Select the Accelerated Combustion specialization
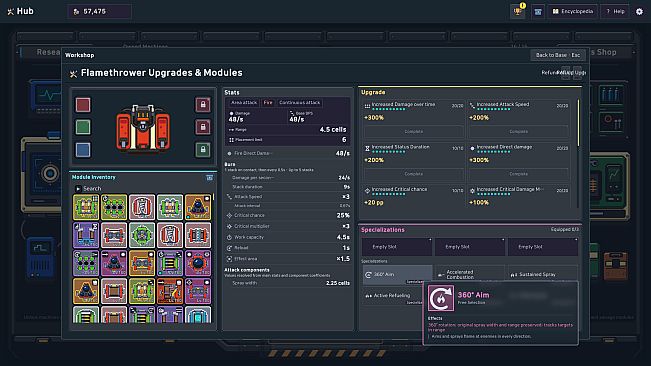651x366 pixels. (470, 274)
